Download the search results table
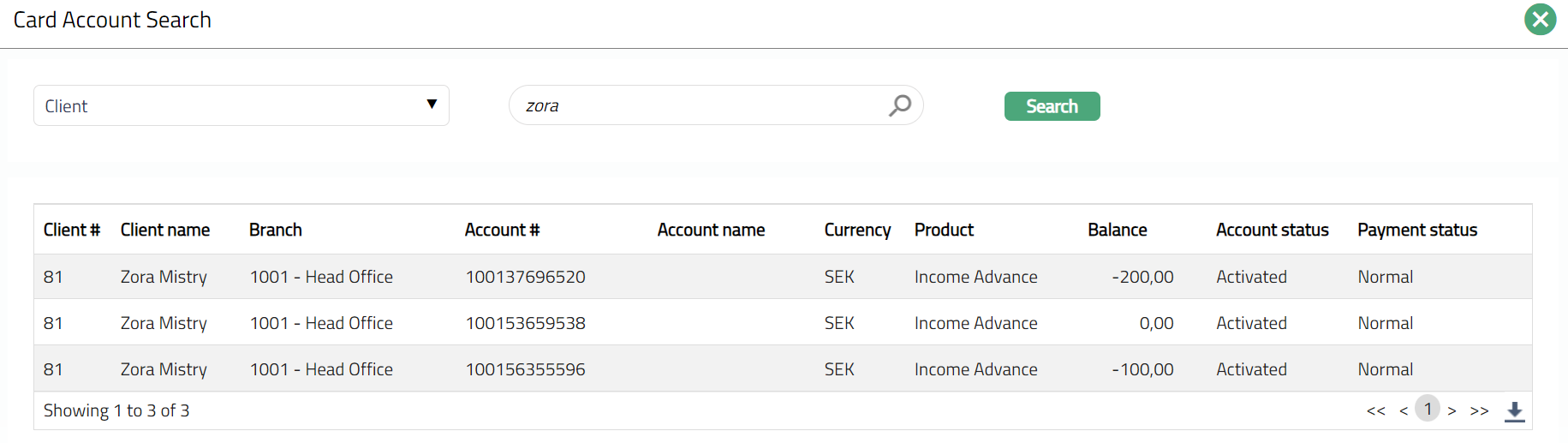 pos(1514,411)
